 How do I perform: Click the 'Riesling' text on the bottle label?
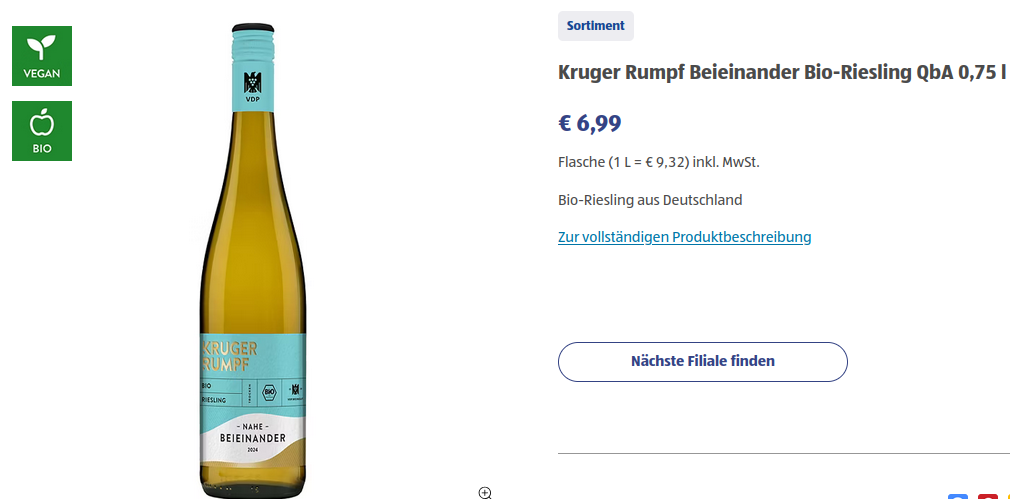pos(218,399)
